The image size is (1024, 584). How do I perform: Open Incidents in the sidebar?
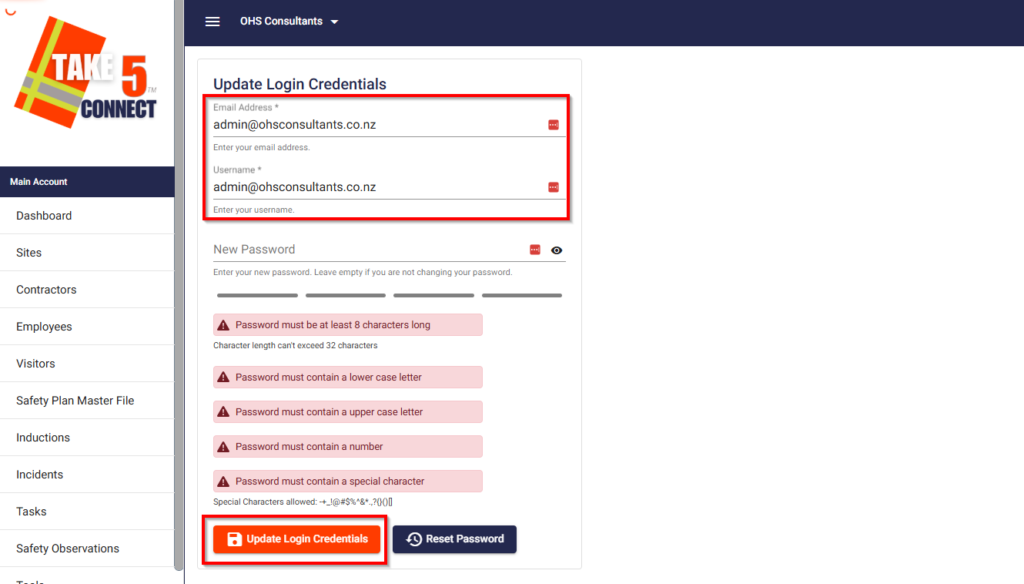point(87,474)
